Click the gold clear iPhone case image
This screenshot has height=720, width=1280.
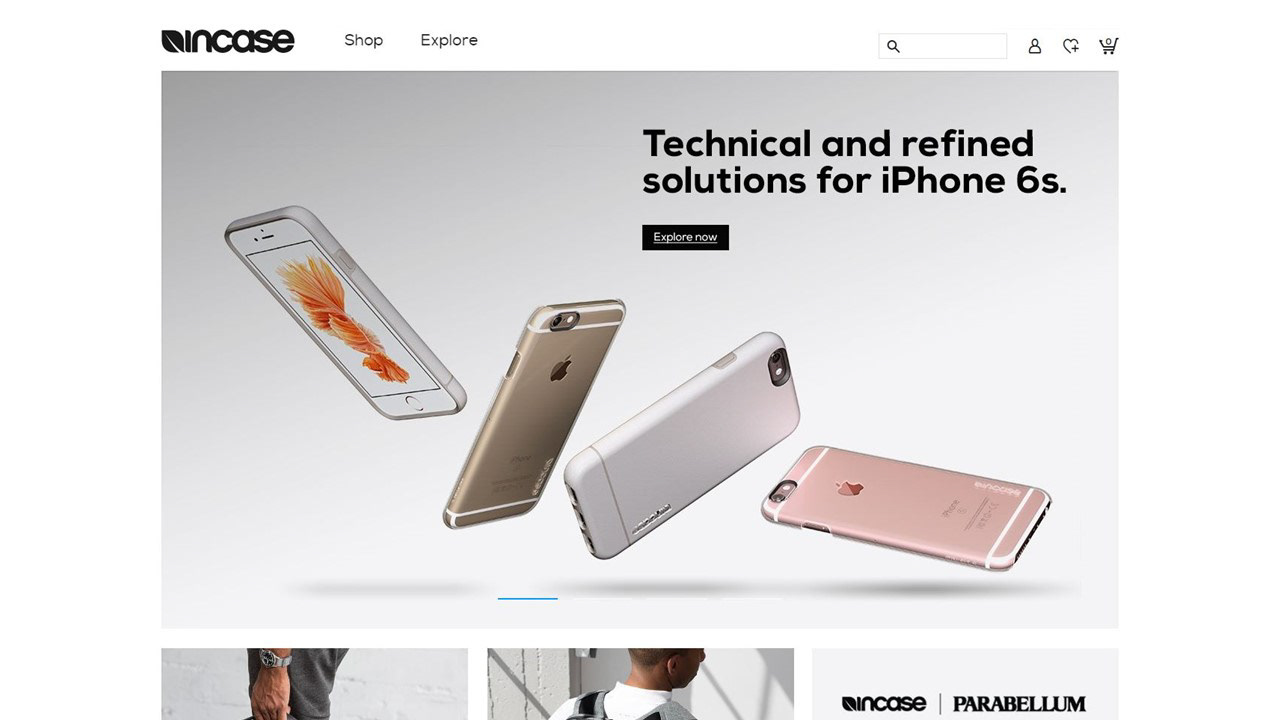(534, 412)
